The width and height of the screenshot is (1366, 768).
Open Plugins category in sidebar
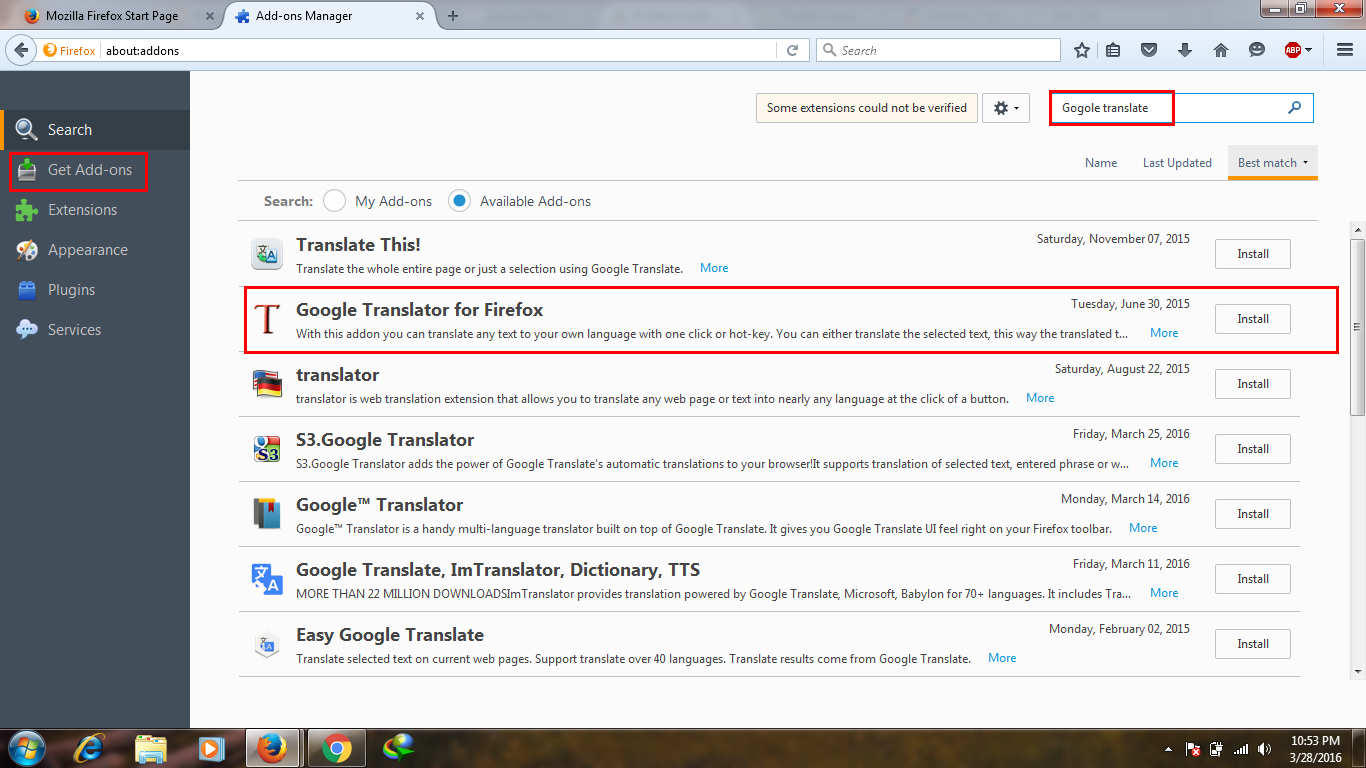tap(95, 290)
